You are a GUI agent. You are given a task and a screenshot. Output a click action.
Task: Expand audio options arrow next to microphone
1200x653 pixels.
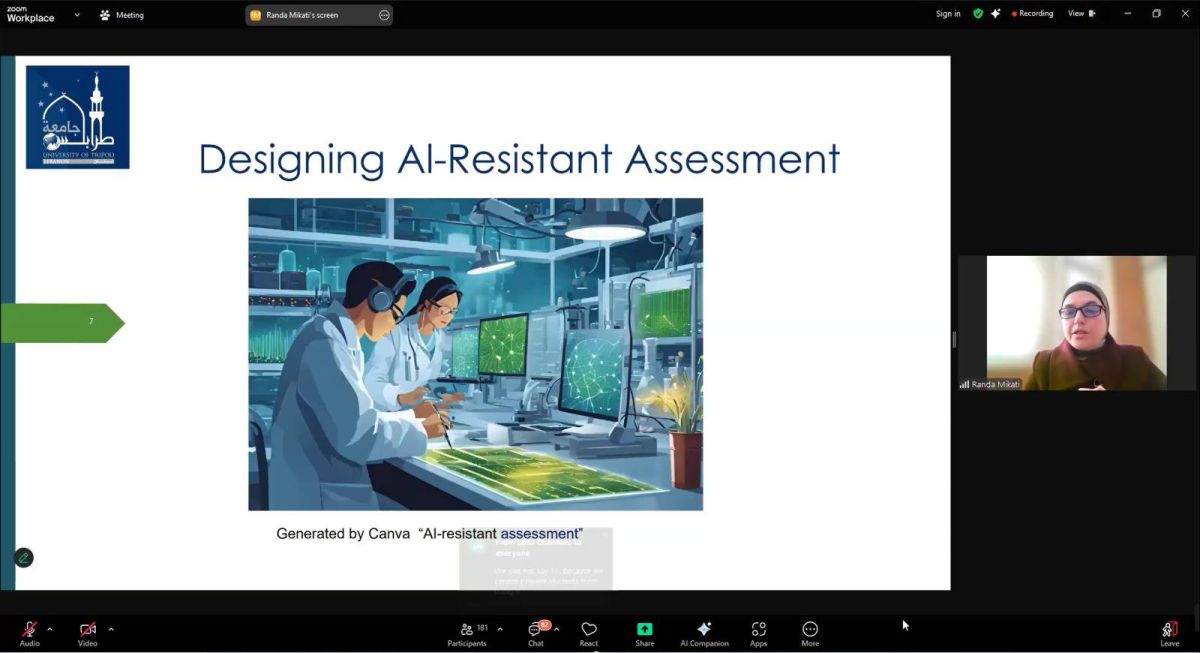pyautogui.click(x=50, y=629)
